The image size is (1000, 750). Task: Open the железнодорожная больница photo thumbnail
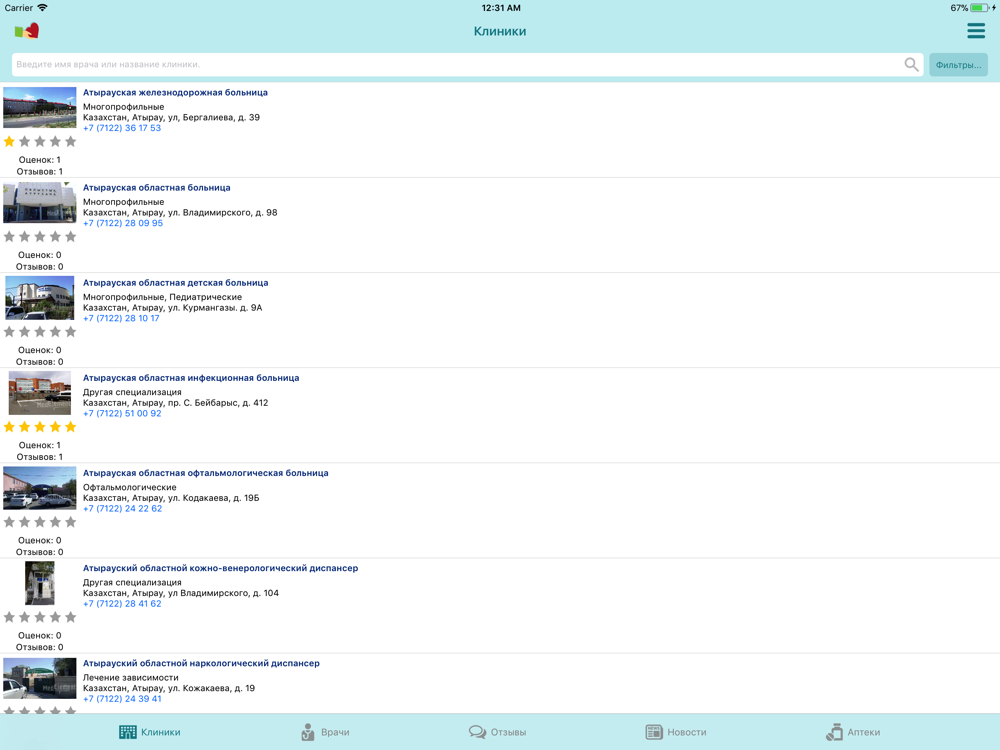[x=40, y=108]
